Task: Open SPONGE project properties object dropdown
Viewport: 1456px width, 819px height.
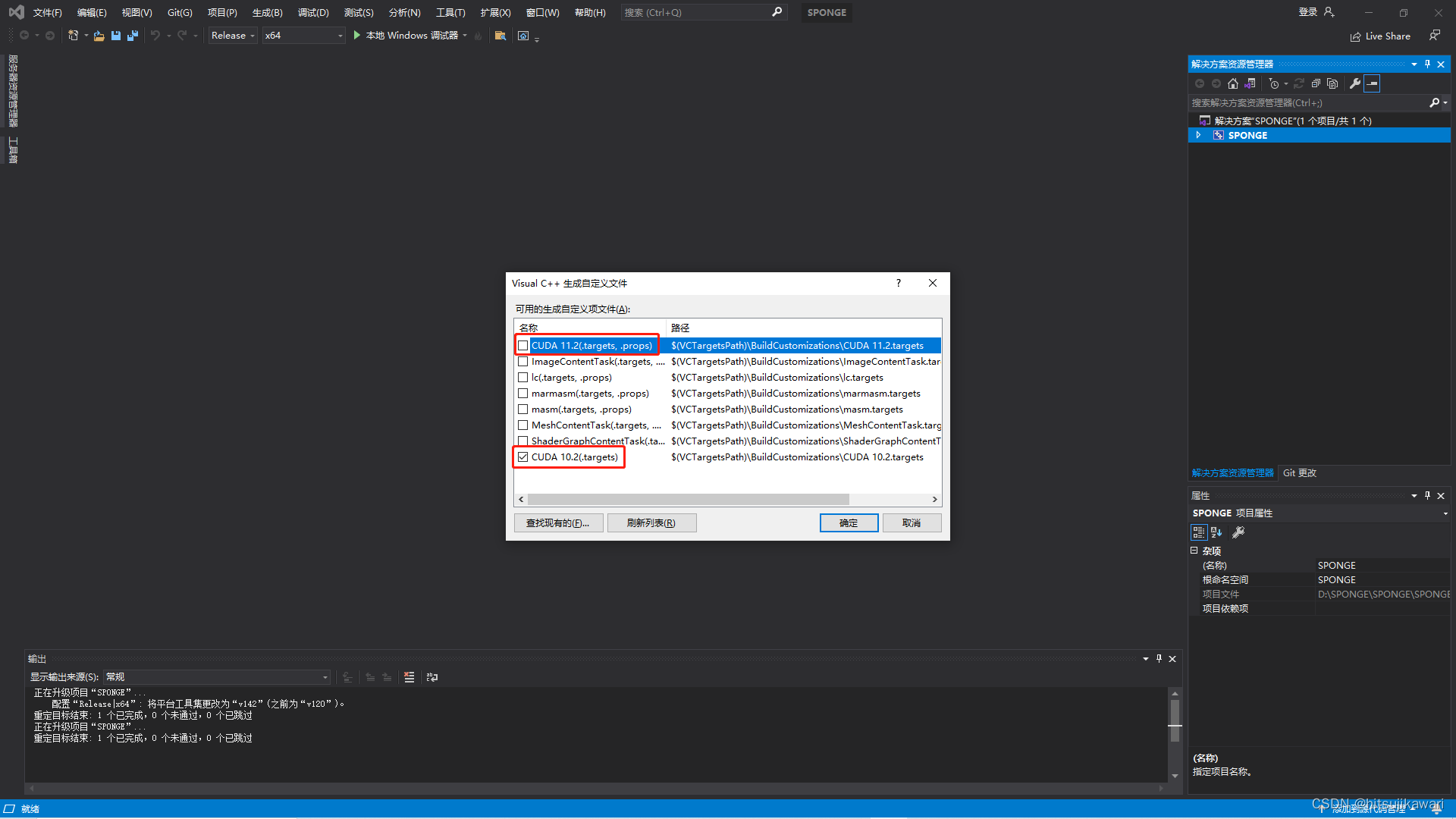Action: click(x=1445, y=513)
